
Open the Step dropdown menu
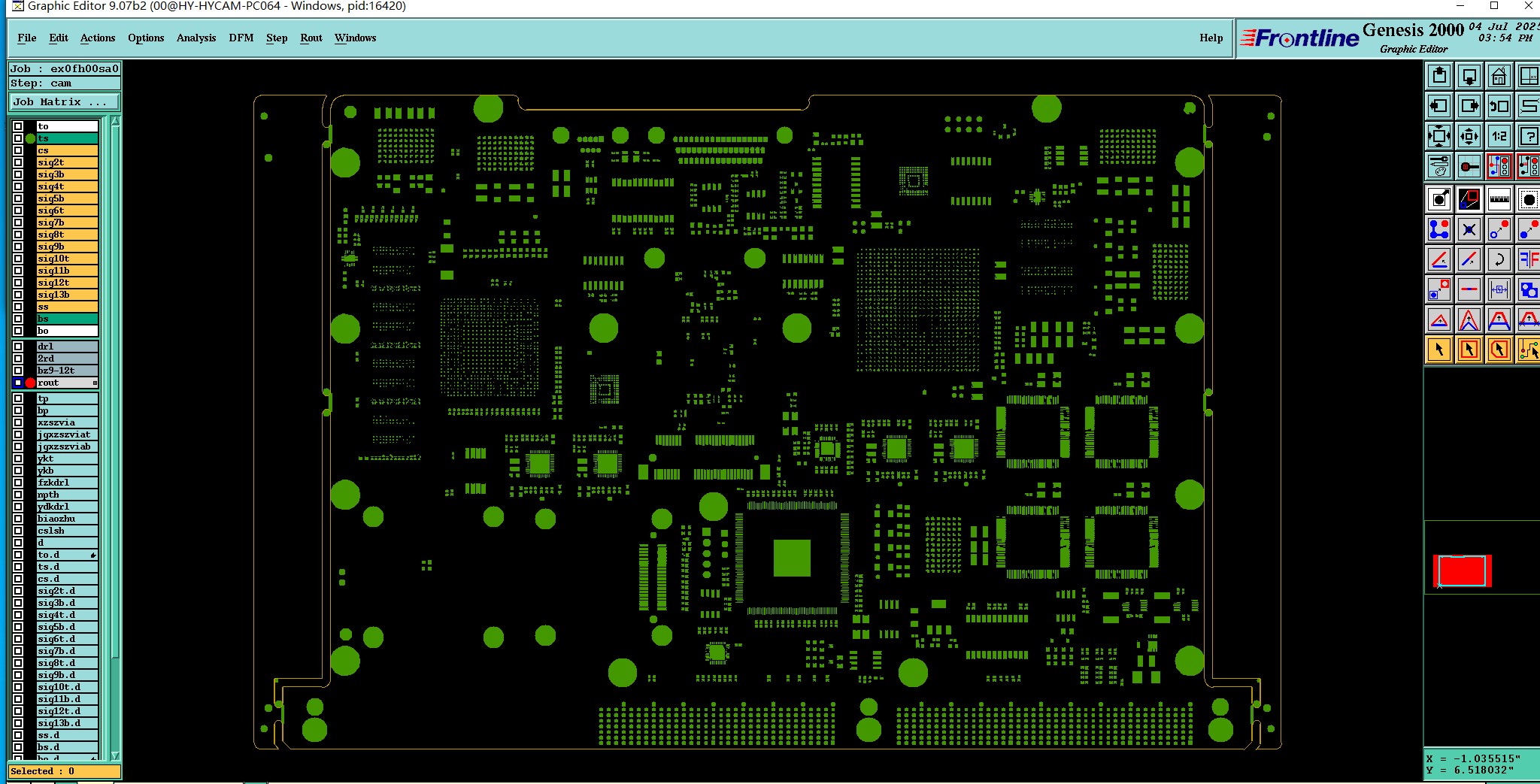pyautogui.click(x=277, y=38)
